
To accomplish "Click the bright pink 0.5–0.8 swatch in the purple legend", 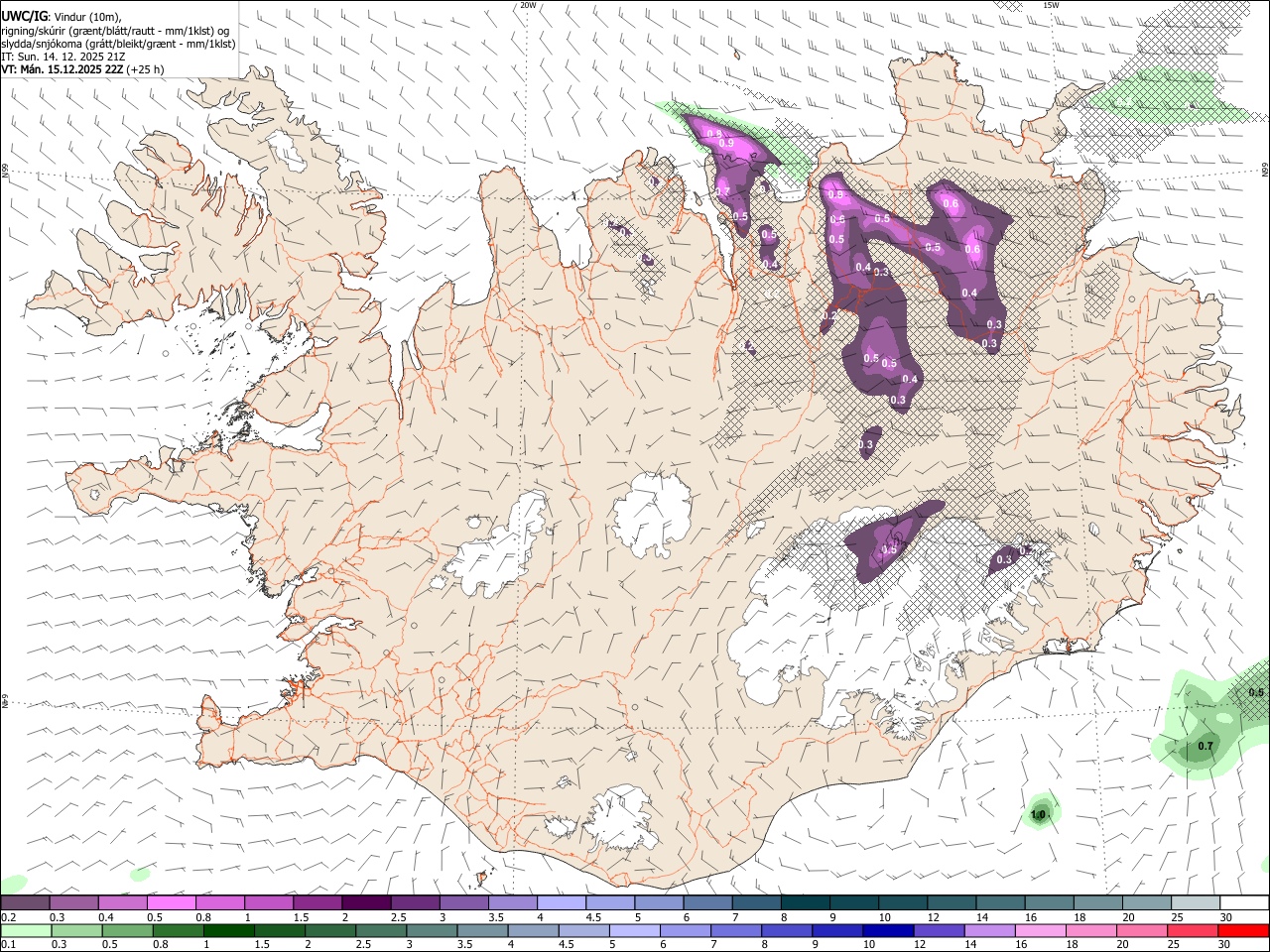I will tap(172, 903).
